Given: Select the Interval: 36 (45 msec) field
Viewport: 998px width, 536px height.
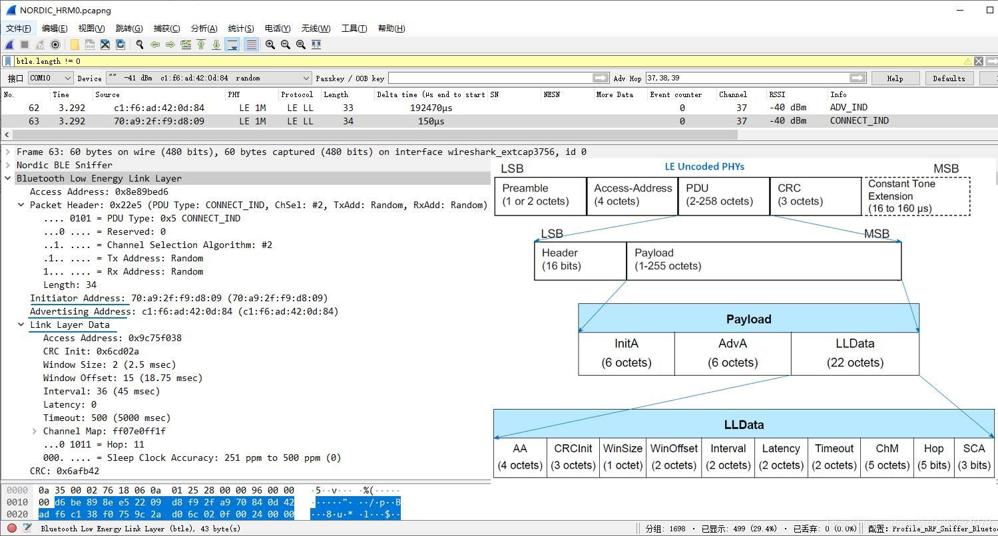Looking at the screenshot, I should [101, 391].
